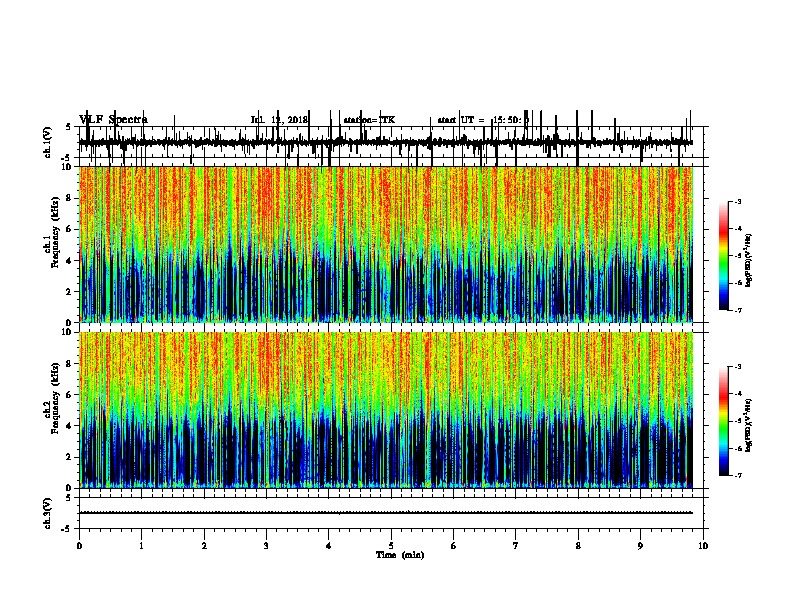Click the "2" kHz tick on ch.2 spectrogram
The image size is (792, 612).
pyautogui.click(x=70, y=457)
